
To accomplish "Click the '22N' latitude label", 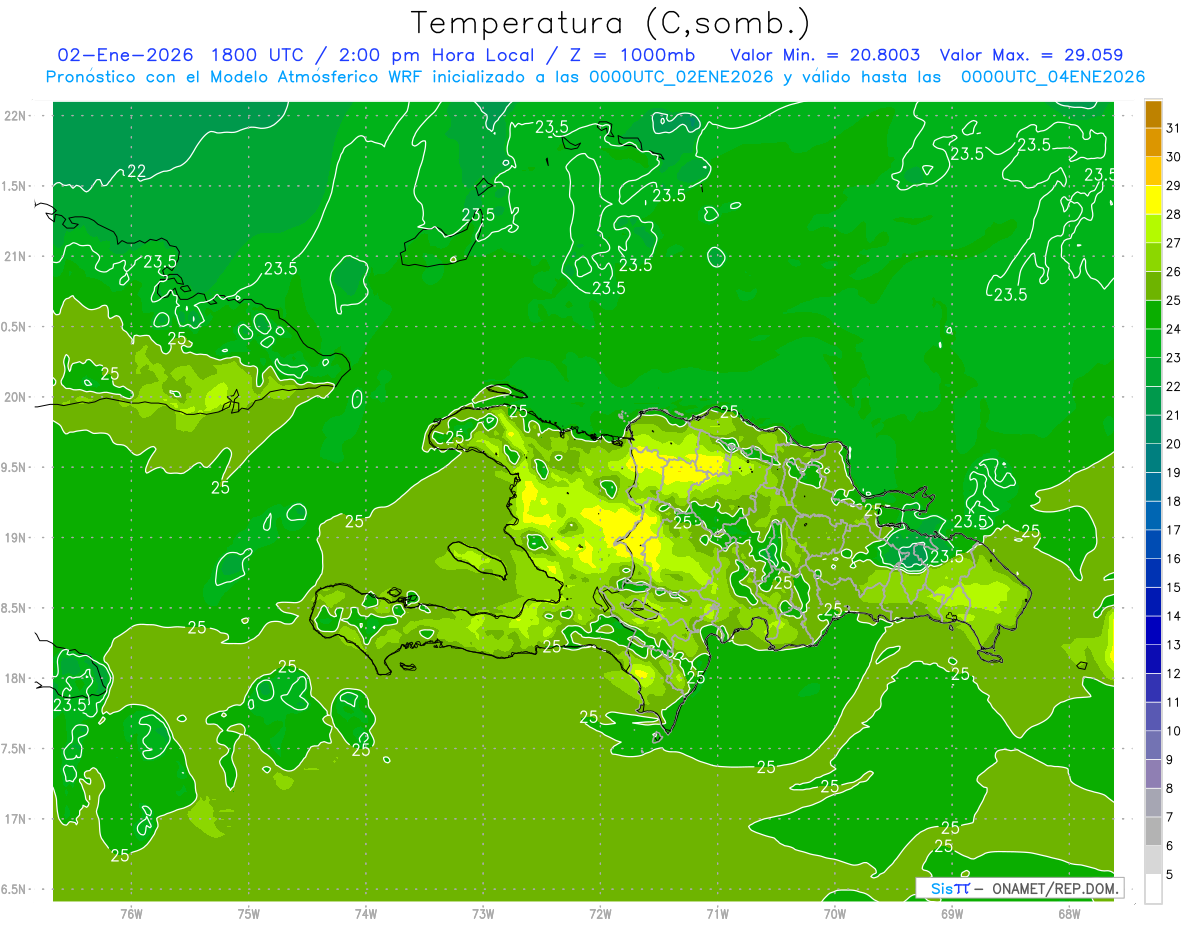I will [14, 116].
